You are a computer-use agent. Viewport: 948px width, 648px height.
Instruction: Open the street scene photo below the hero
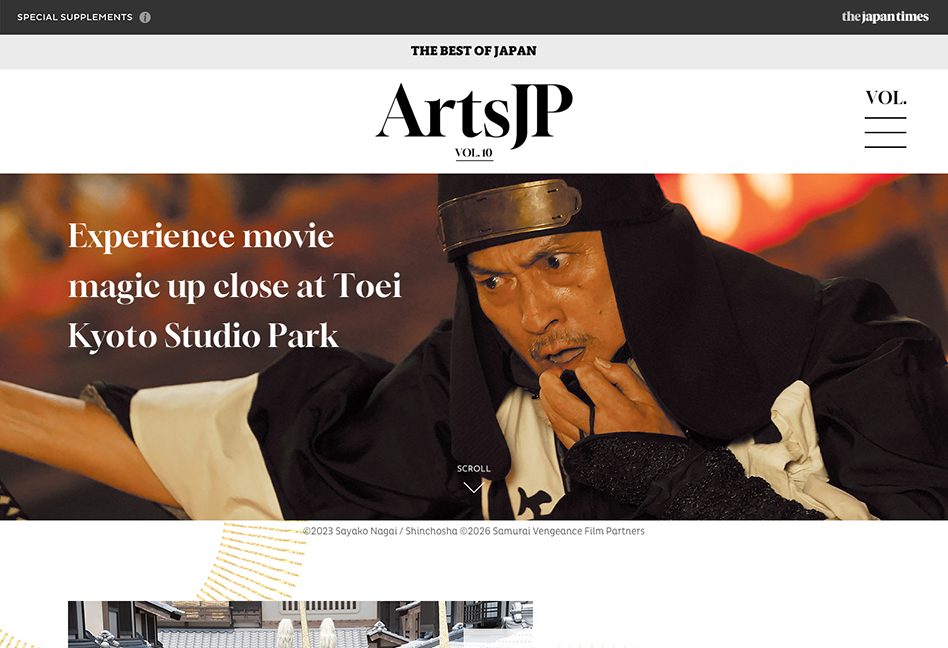coord(300,624)
